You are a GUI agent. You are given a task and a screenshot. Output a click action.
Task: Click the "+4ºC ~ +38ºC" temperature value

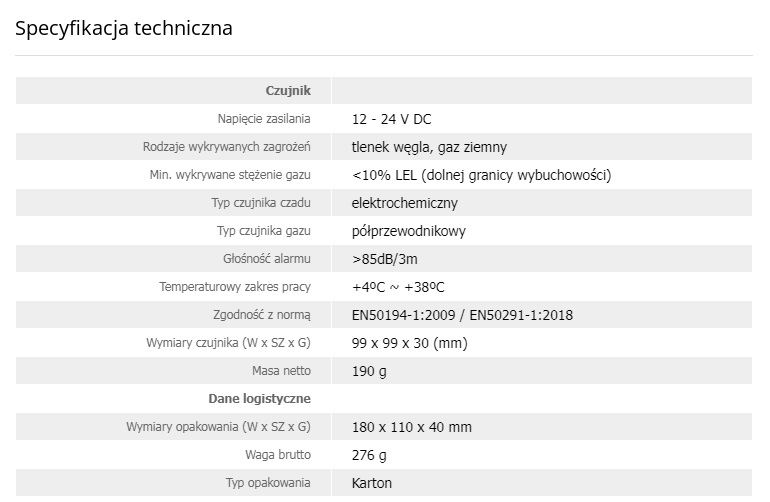coord(398,287)
